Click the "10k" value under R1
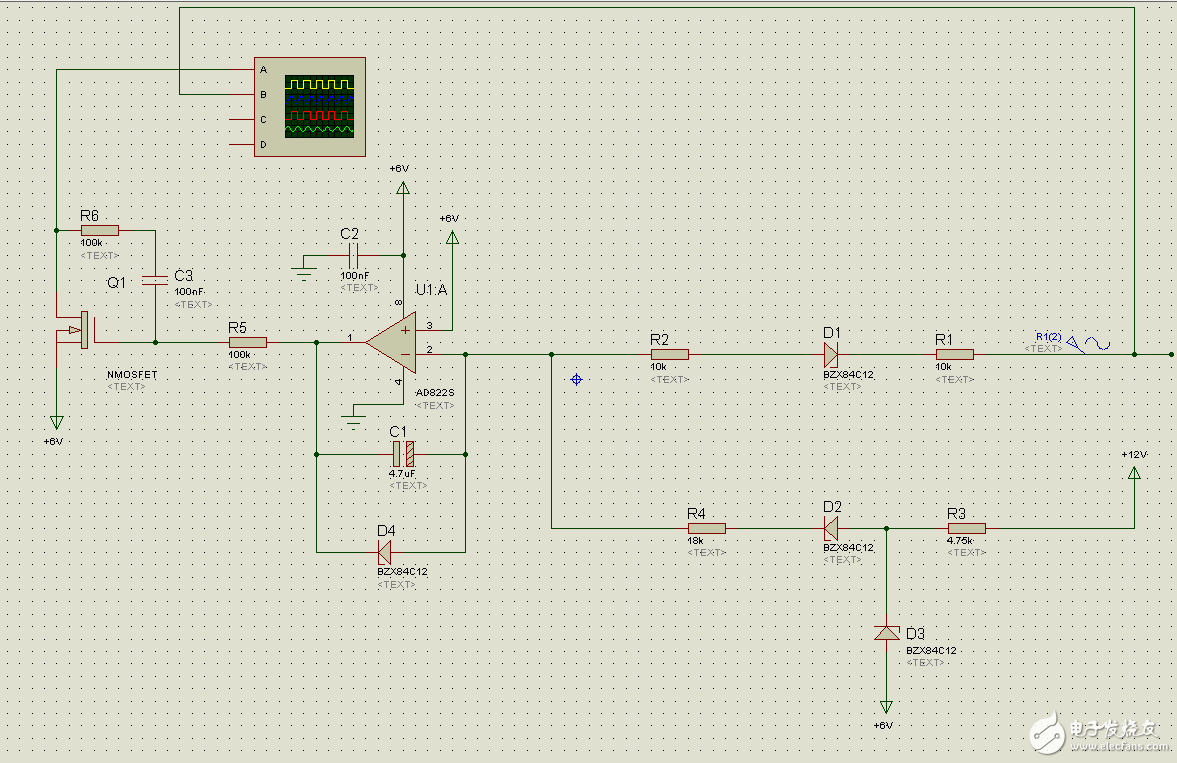This screenshot has height=763, width=1177. [x=944, y=366]
